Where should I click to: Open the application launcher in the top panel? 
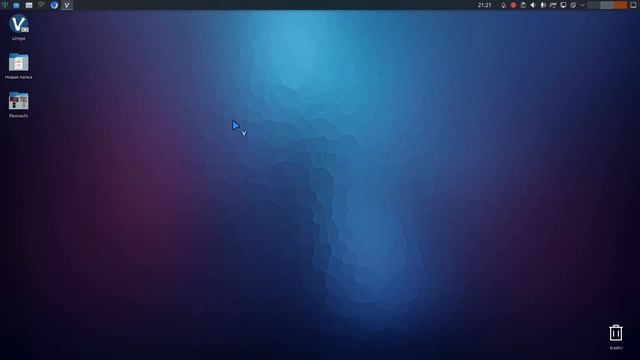tap(4, 5)
